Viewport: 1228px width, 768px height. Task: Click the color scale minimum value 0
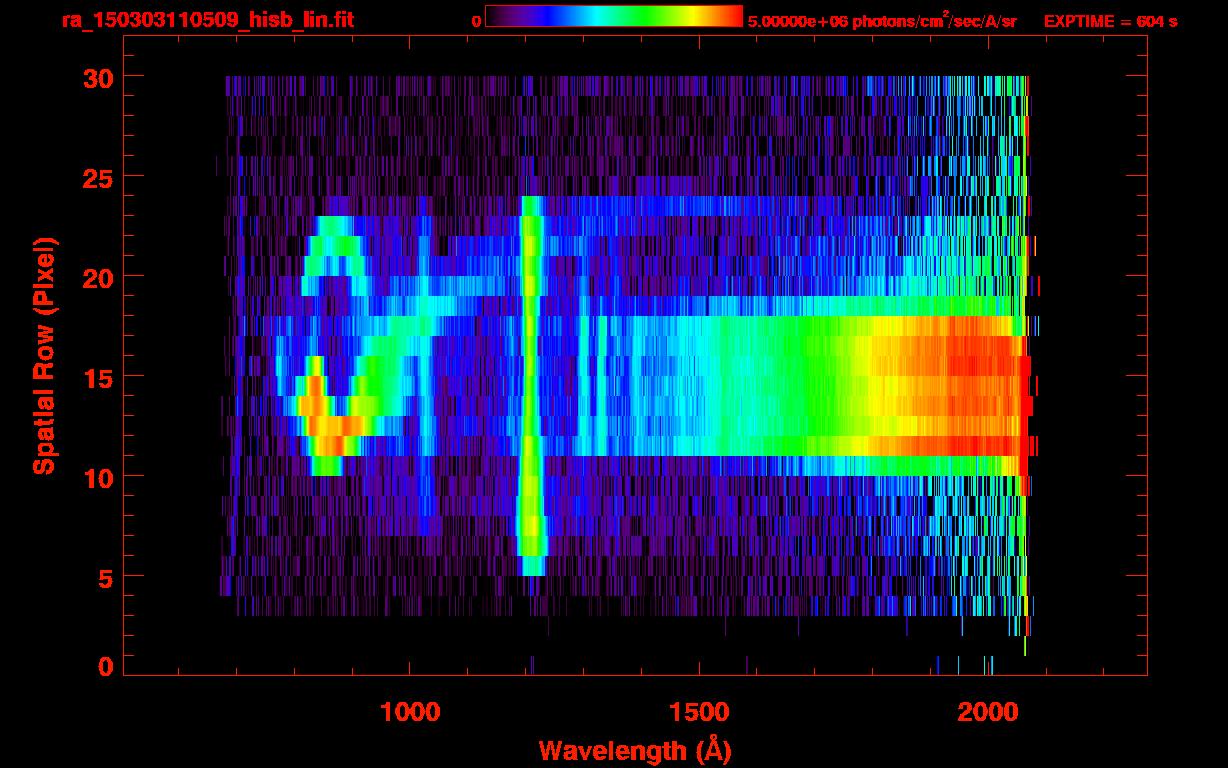(x=477, y=21)
